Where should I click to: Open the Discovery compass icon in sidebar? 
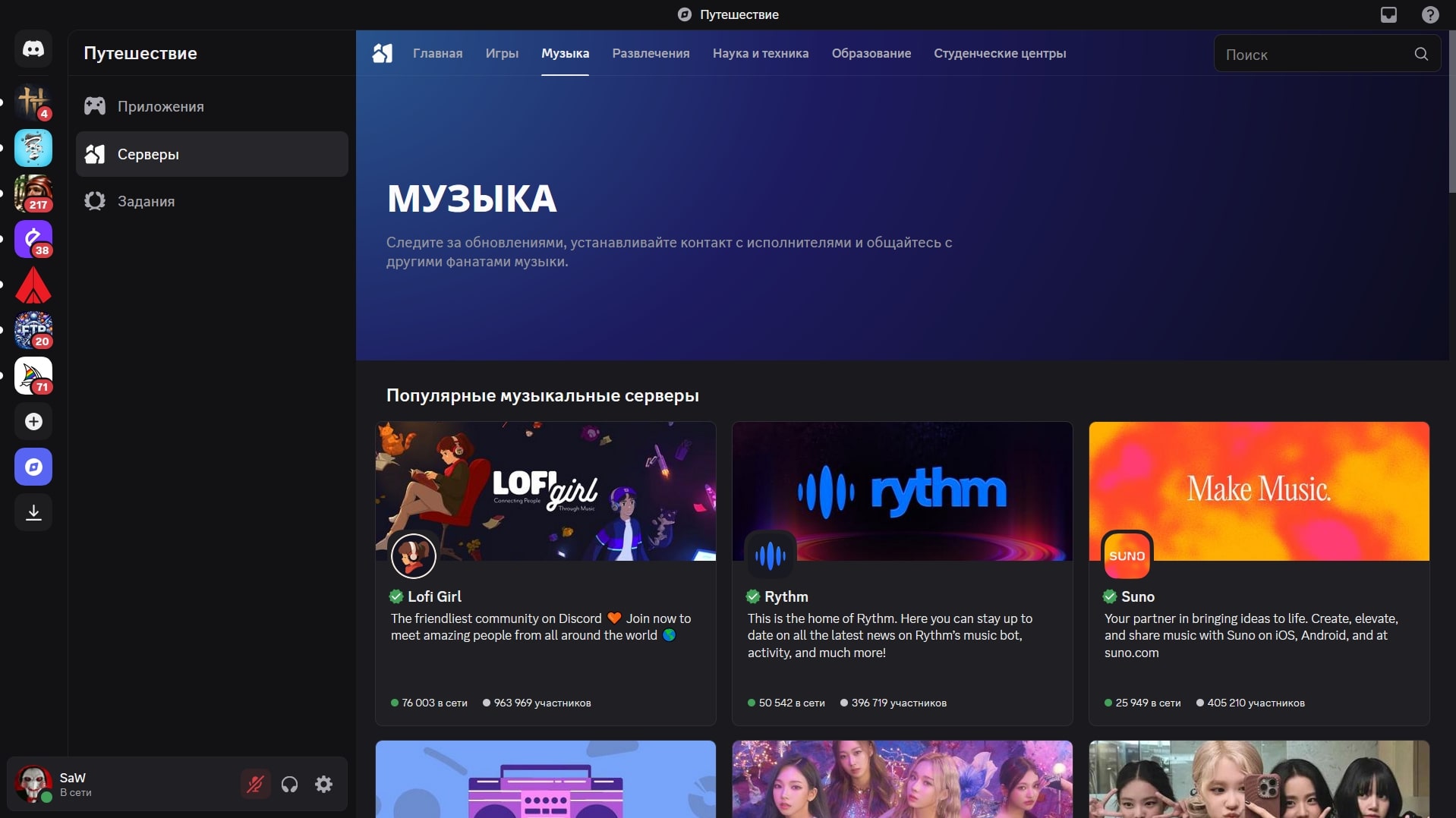point(33,467)
